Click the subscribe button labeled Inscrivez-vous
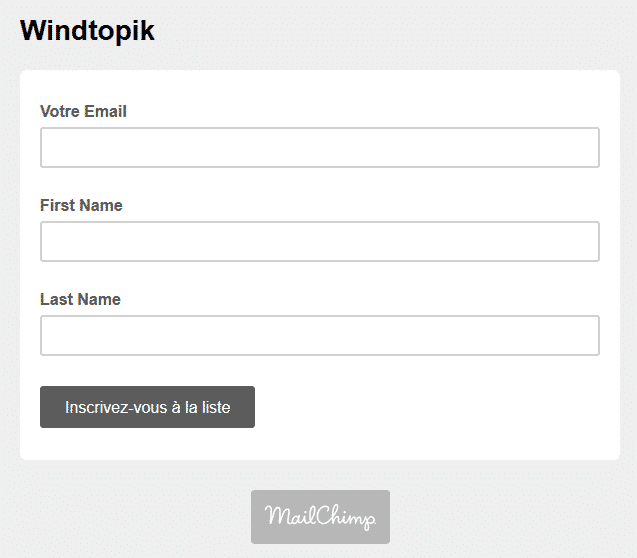This screenshot has width=637, height=558. click(x=147, y=407)
